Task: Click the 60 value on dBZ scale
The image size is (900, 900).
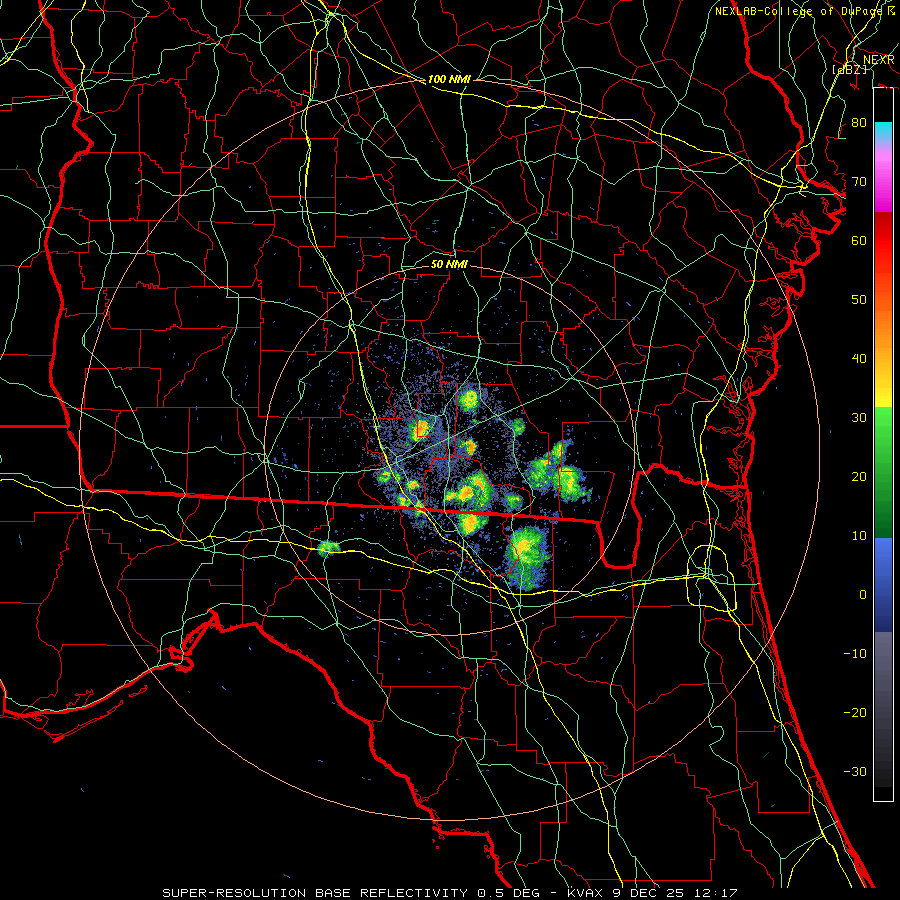Action: (x=859, y=241)
